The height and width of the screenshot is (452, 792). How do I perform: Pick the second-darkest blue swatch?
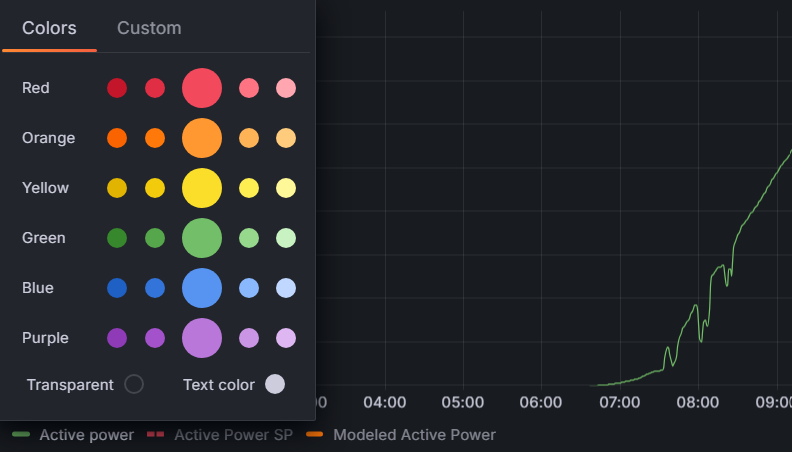pos(155,288)
